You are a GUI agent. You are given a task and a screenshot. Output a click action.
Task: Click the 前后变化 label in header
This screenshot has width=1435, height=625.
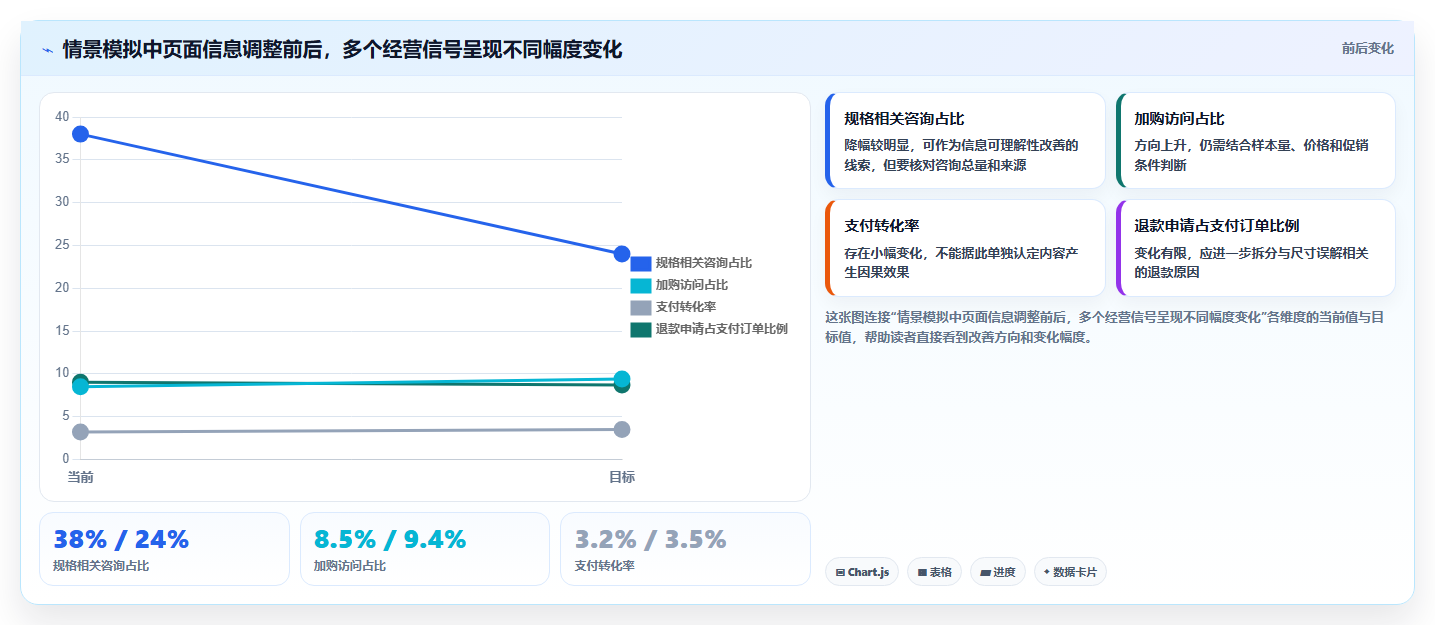pos(1367,49)
